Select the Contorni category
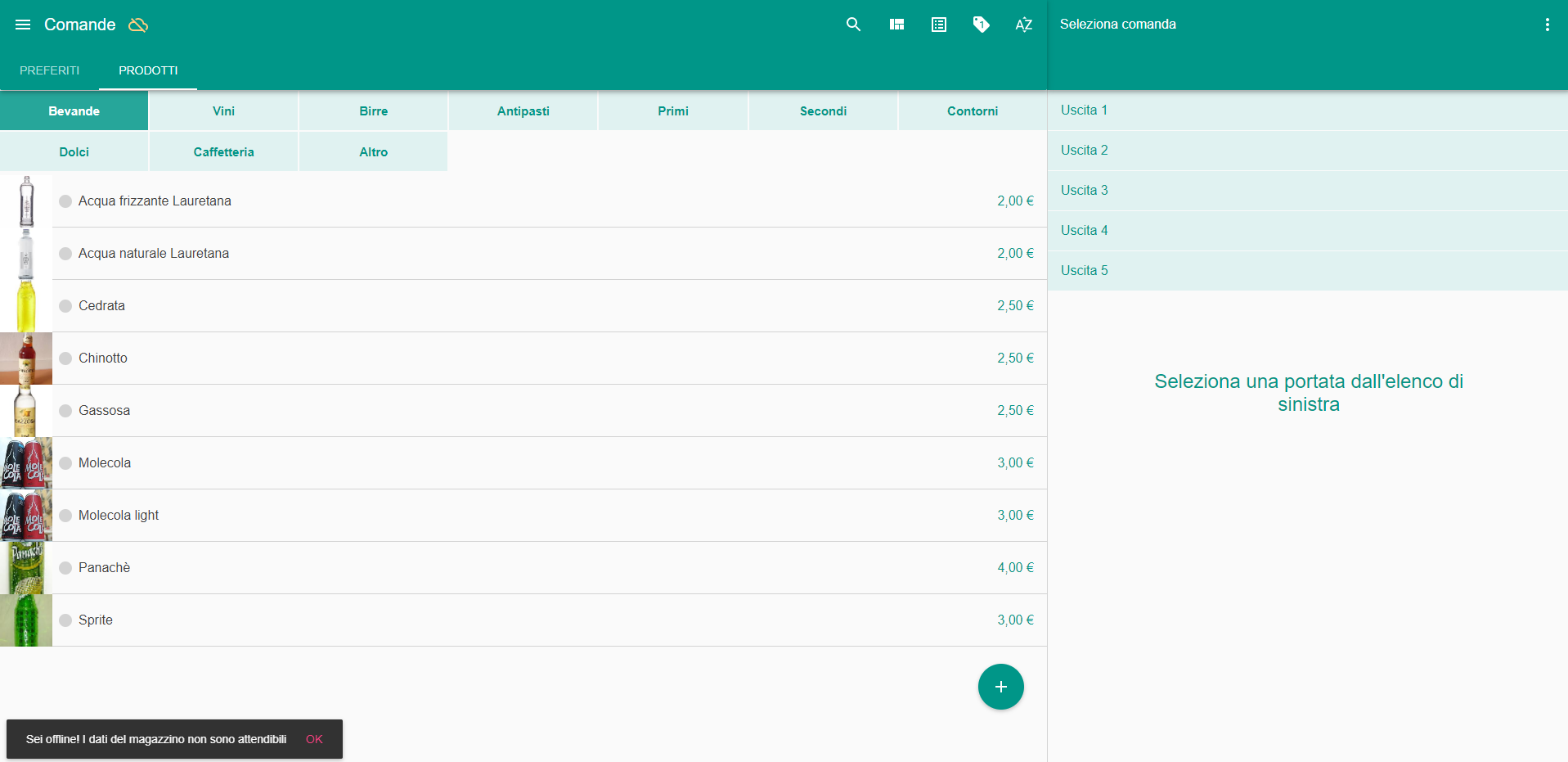This screenshot has height=762, width=1568. click(973, 110)
